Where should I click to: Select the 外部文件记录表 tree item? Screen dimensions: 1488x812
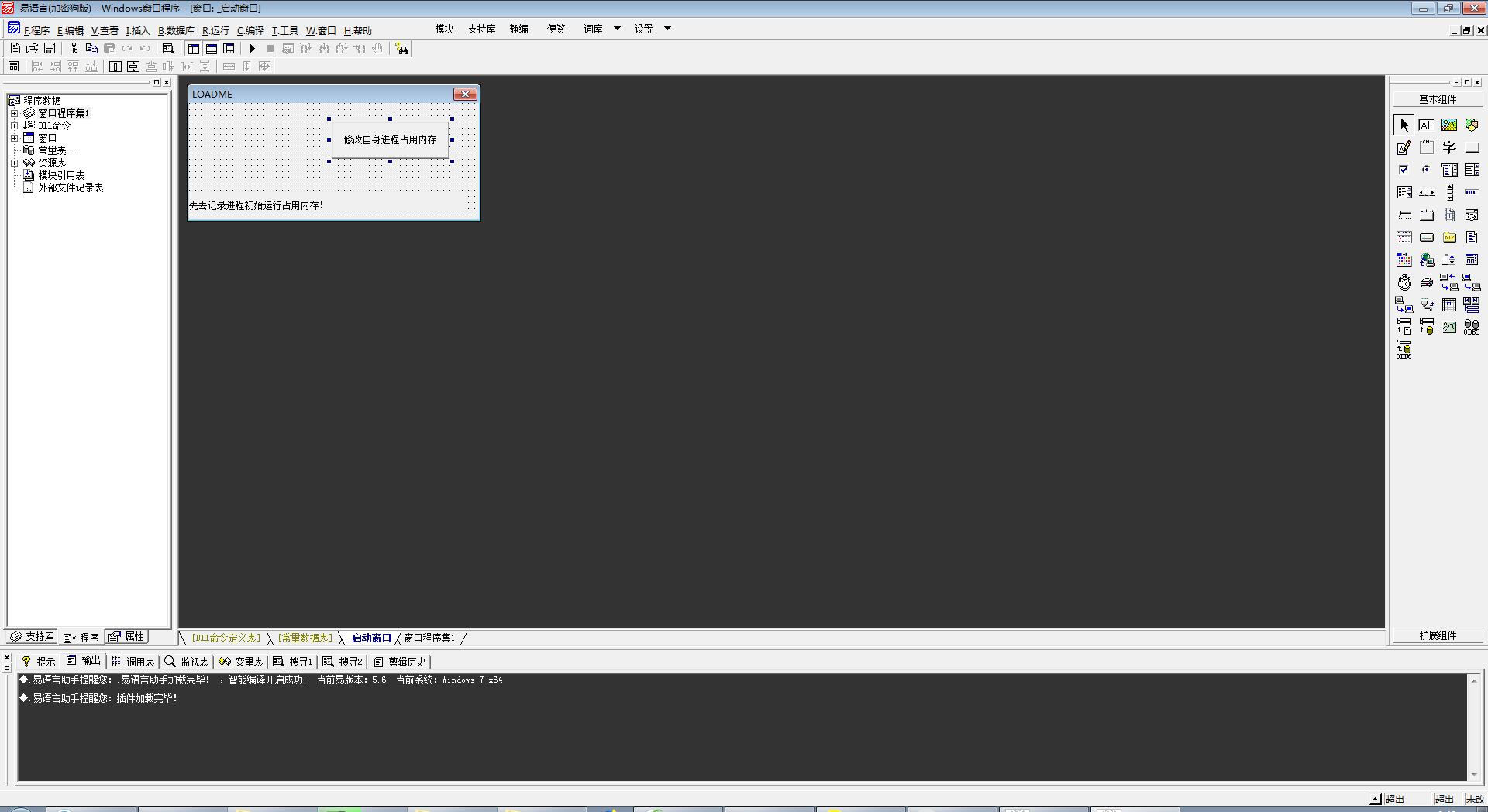click(64, 188)
